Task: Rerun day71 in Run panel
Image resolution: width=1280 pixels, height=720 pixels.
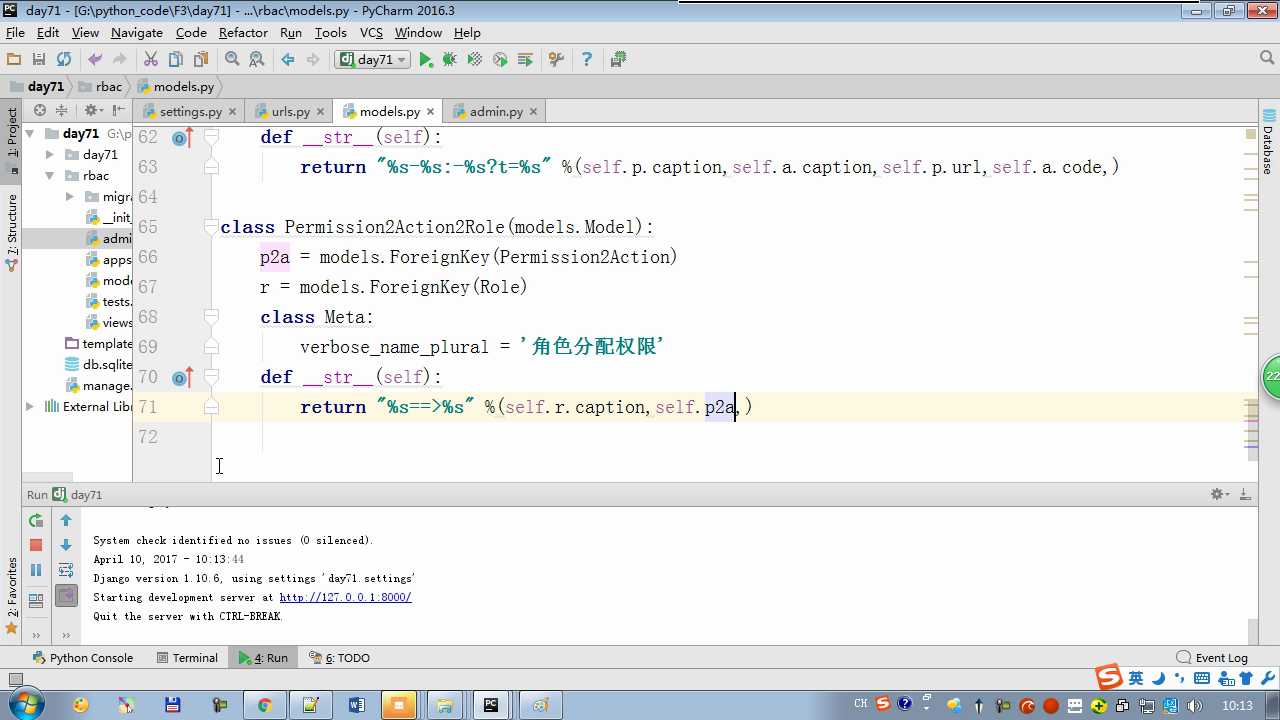Action: (36, 521)
